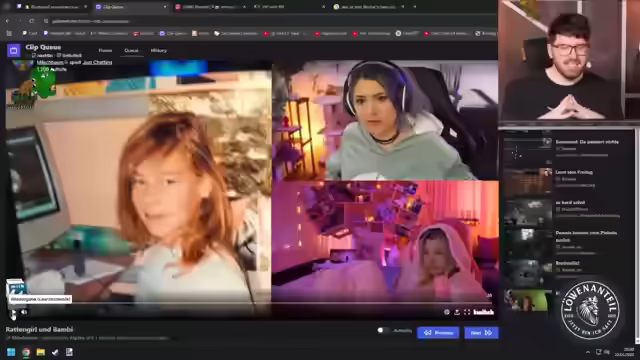Viewport: 640px width, 360px height.
Task: Click the clip progress bar
Action: (251, 303)
